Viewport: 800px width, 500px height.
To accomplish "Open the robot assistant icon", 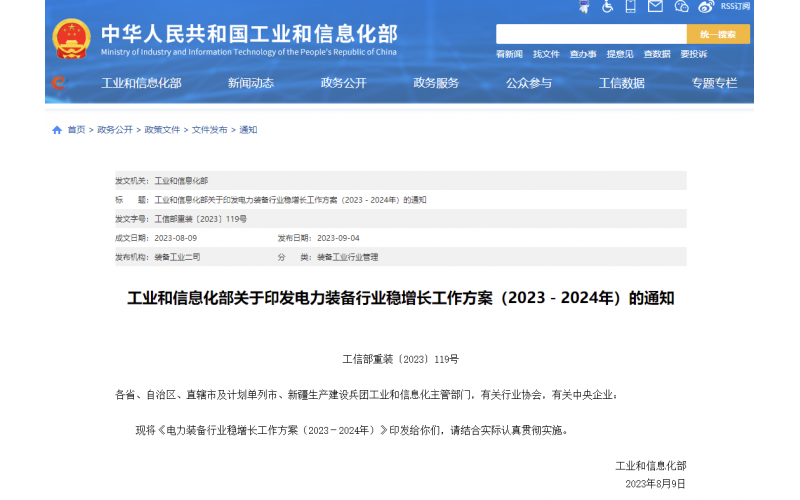I will pyautogui.click(x=584, y=7).
